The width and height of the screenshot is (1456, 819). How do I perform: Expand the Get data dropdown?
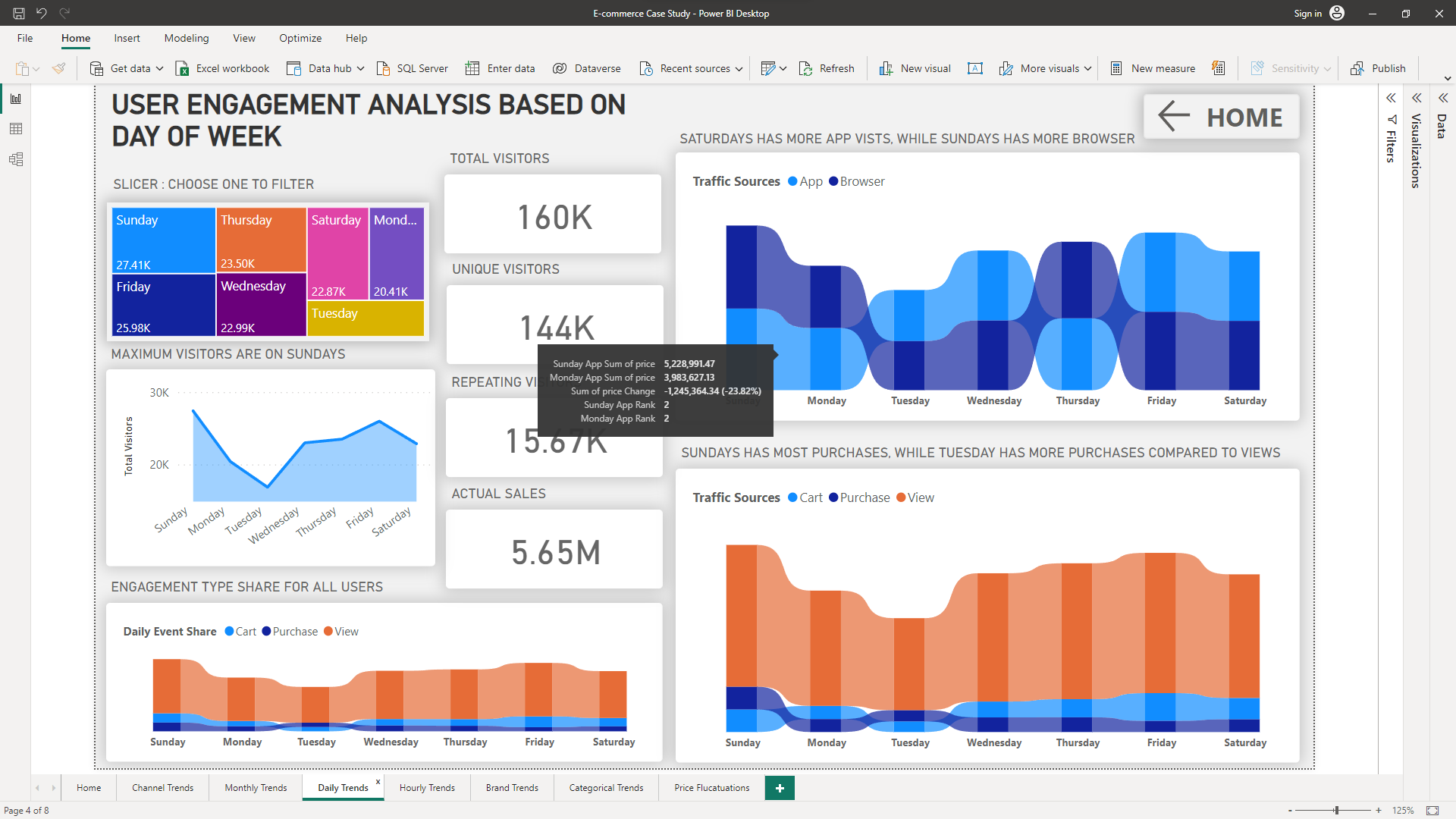[x=160, y=68]
